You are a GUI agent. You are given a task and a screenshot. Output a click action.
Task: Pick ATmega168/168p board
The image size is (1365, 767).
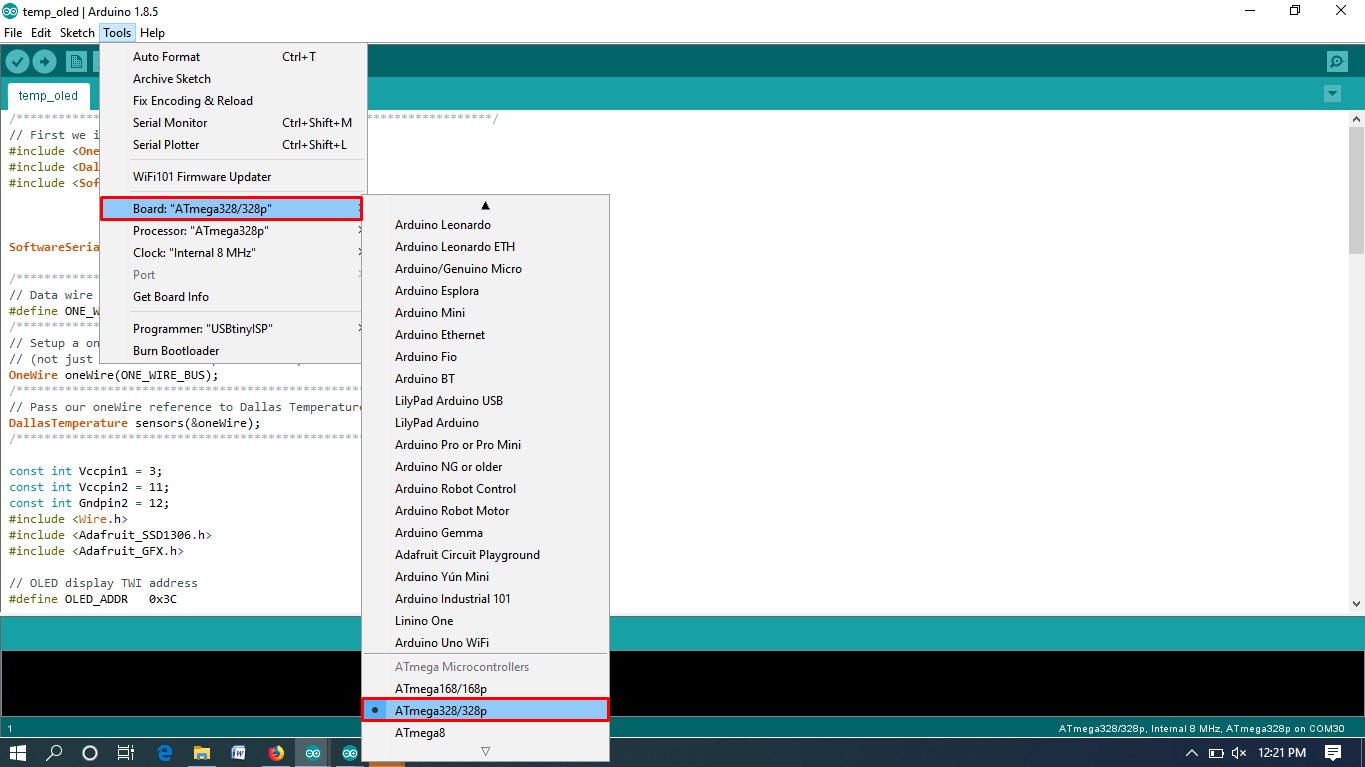point(485,689)
